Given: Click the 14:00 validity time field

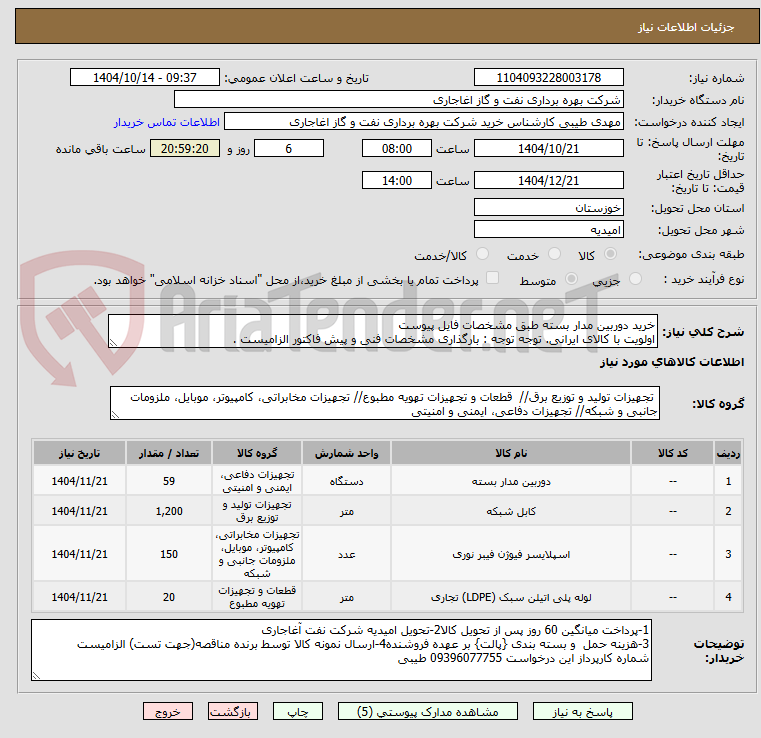Looking at the screenshot, I should click(397, 180).
